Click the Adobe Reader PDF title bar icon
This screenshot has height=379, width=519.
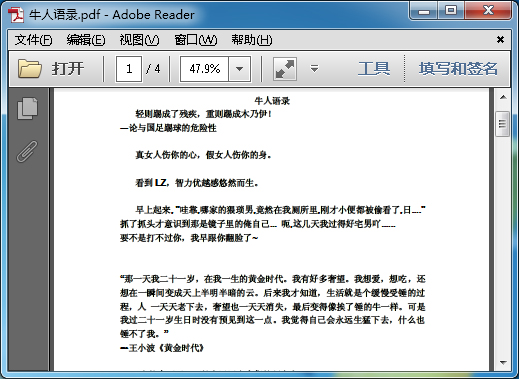16,15
